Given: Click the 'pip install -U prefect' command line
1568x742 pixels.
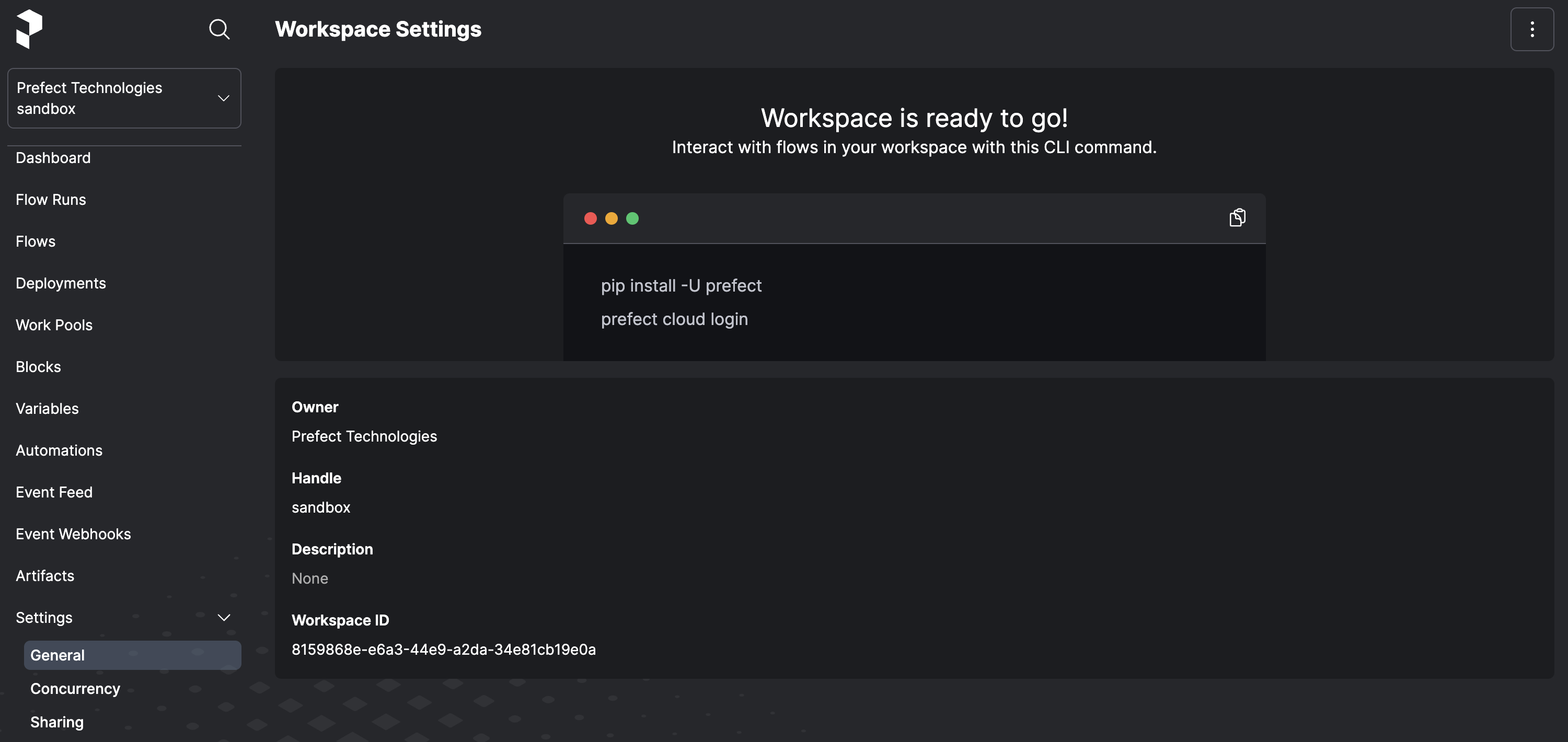Looking at the screenshot, I should coord(681,285).
